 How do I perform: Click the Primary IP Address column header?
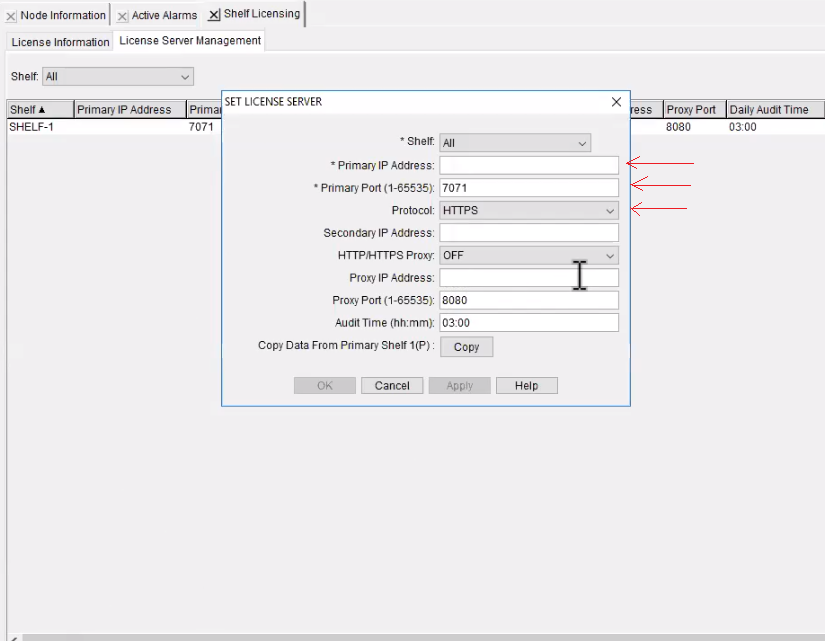tap(130, 109)
